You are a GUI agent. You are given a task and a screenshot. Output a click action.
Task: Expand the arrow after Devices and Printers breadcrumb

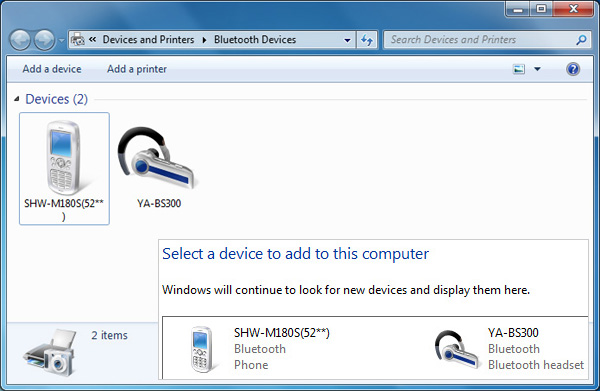(x=204, y=40)
